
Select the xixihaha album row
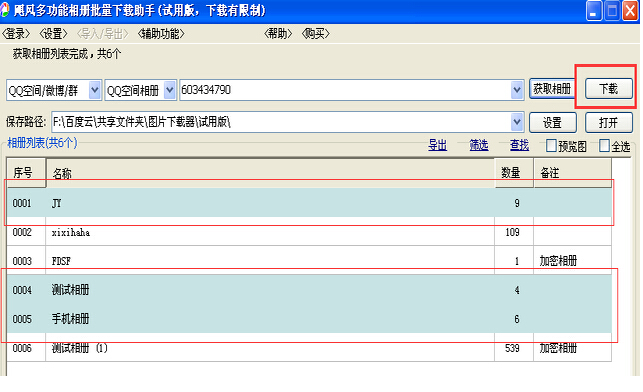[309, 232]
